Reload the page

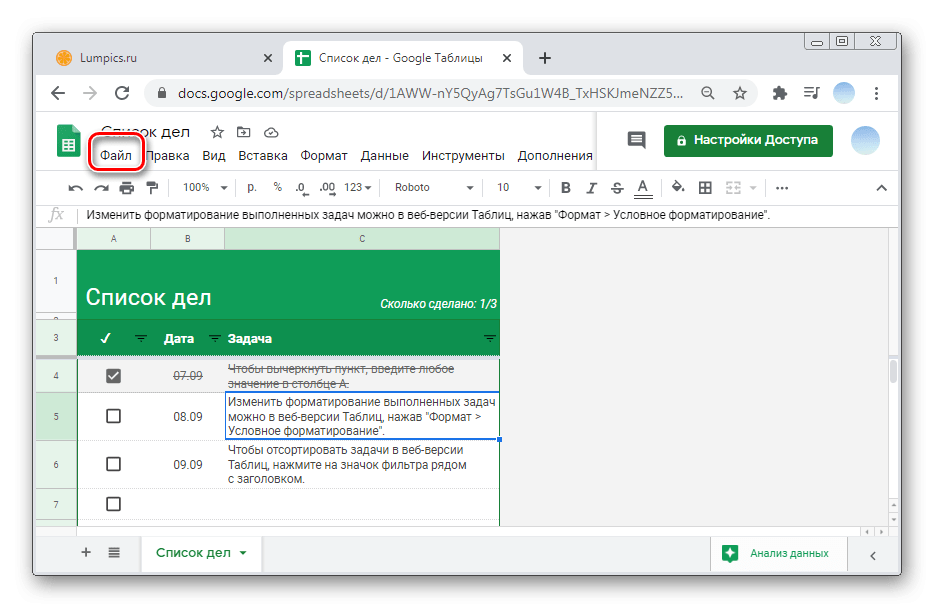click(x=122, y=93)
